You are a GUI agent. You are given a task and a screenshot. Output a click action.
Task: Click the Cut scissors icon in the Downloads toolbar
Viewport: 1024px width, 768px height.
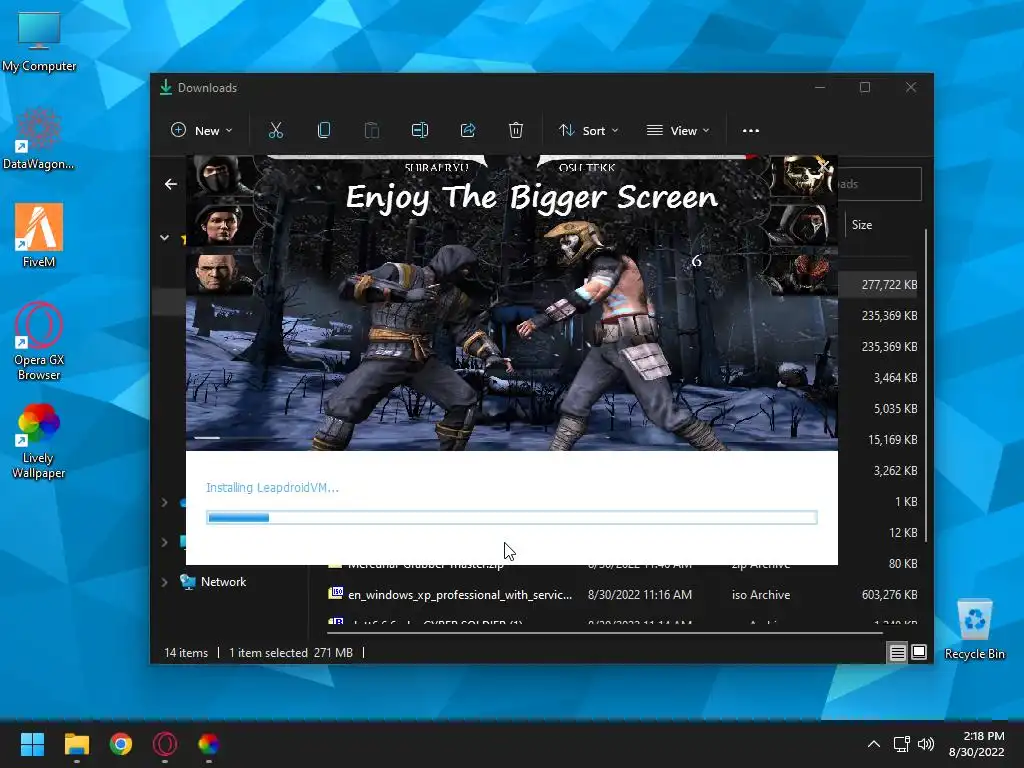[x=276, y=131]
